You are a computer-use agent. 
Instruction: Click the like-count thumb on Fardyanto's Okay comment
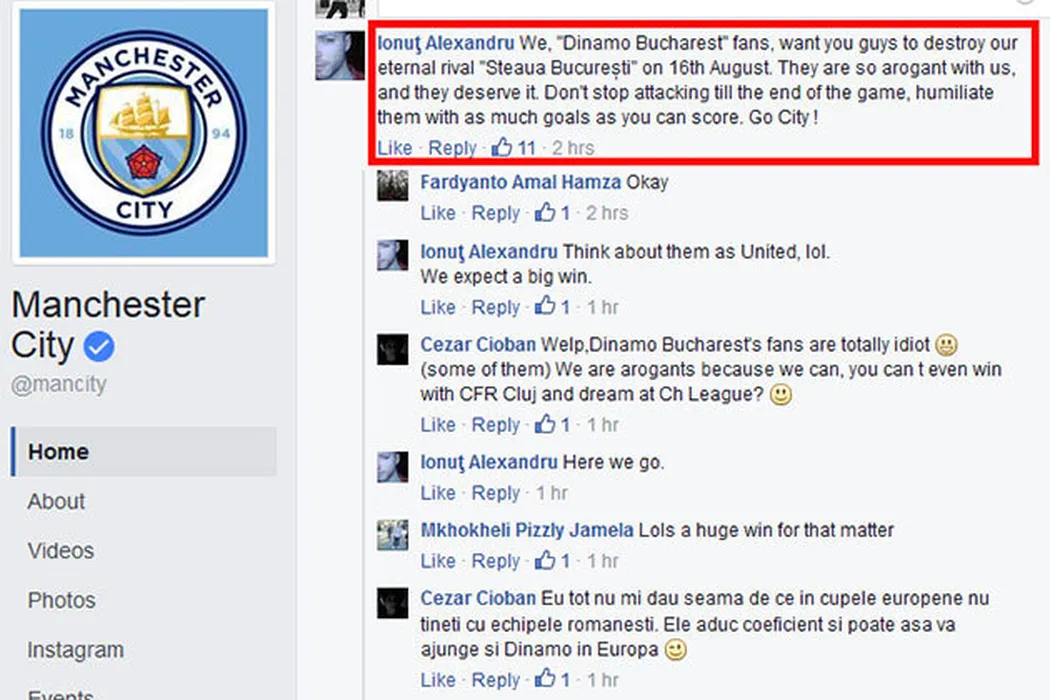(x=545, y=212)
